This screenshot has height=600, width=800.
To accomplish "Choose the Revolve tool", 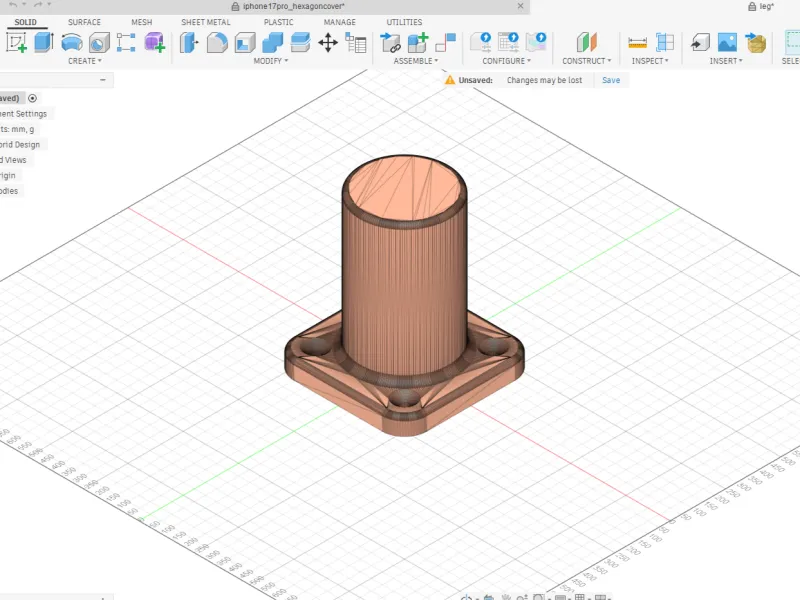I will coord(72,42).
